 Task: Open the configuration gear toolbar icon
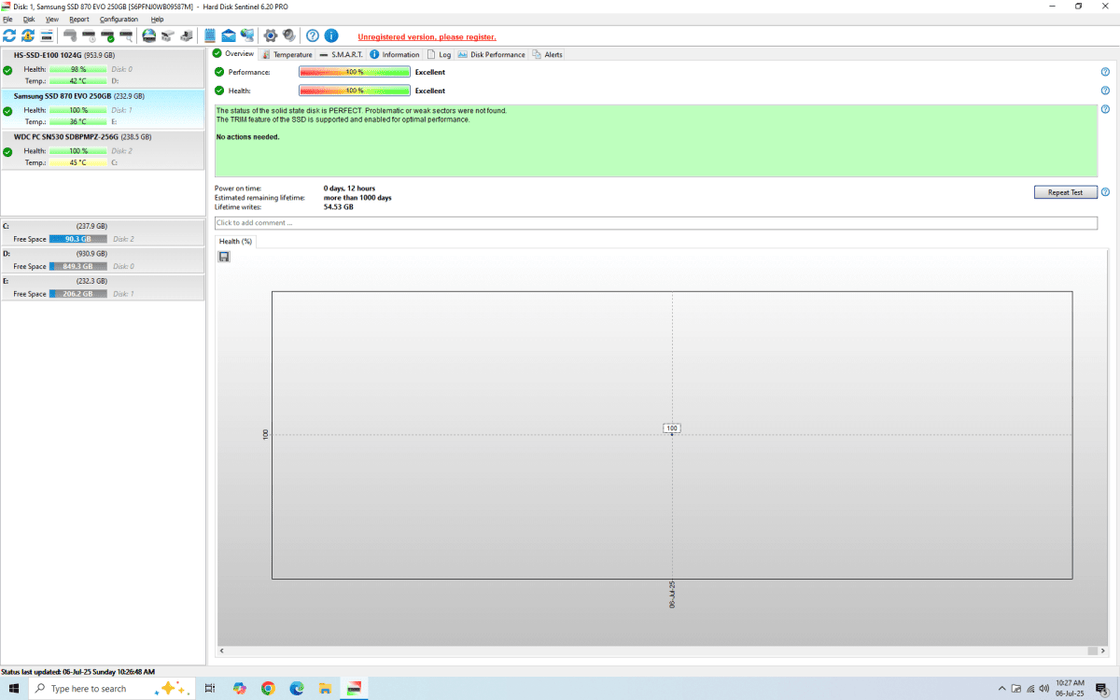pos(270,36)
